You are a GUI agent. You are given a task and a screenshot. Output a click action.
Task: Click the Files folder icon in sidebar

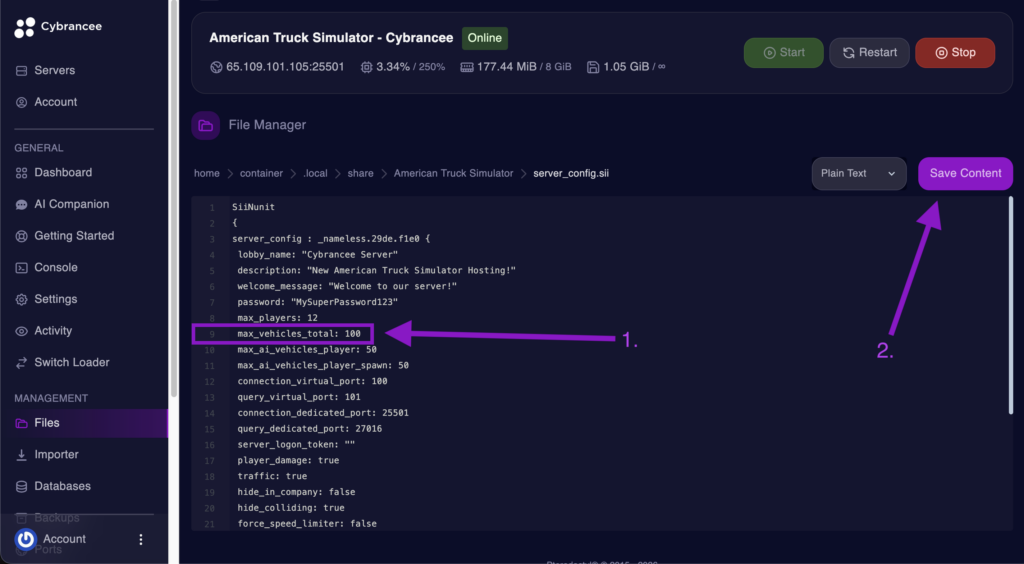click(x=22, y=423)
